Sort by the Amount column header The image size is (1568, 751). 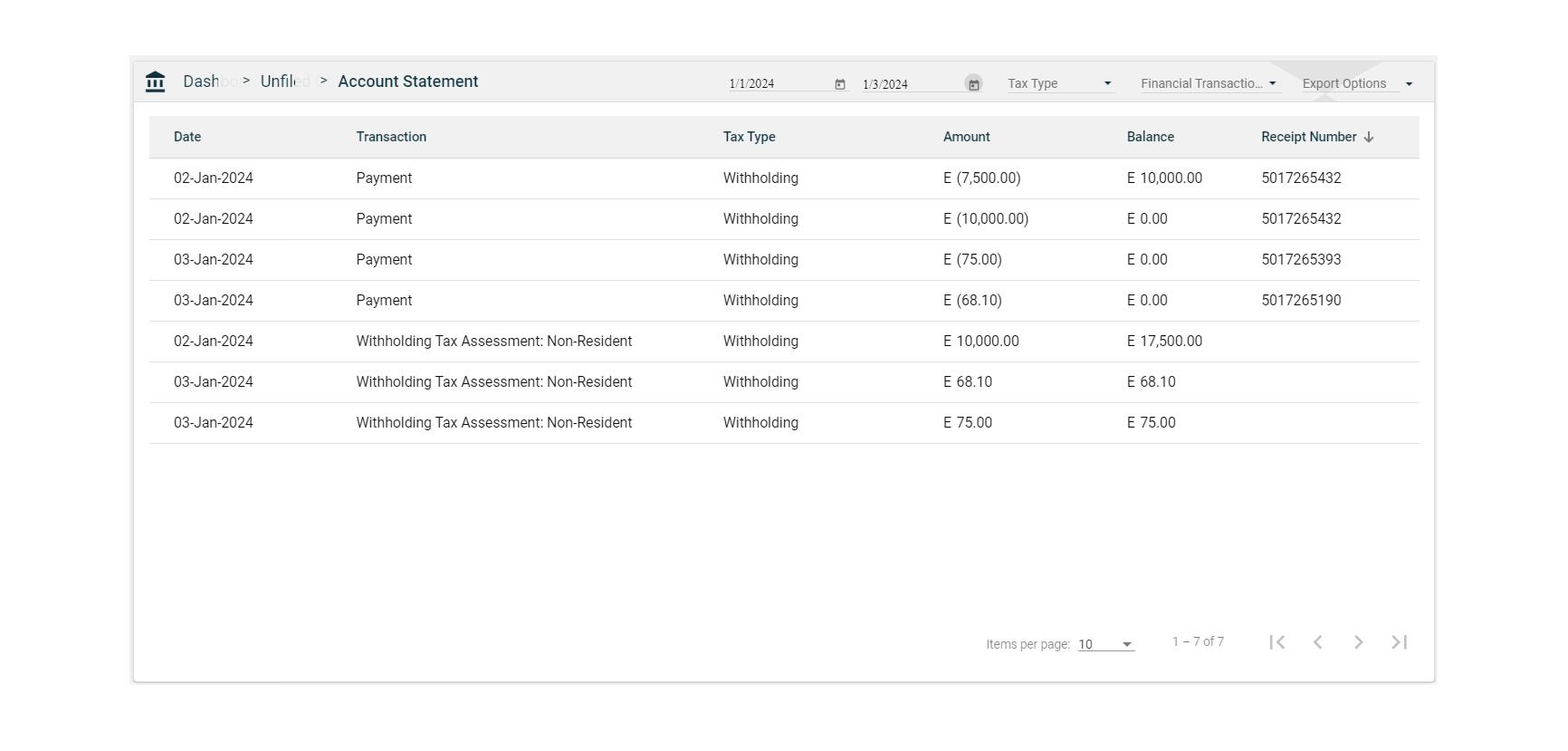pyautogui.click(x=966, y=137)
